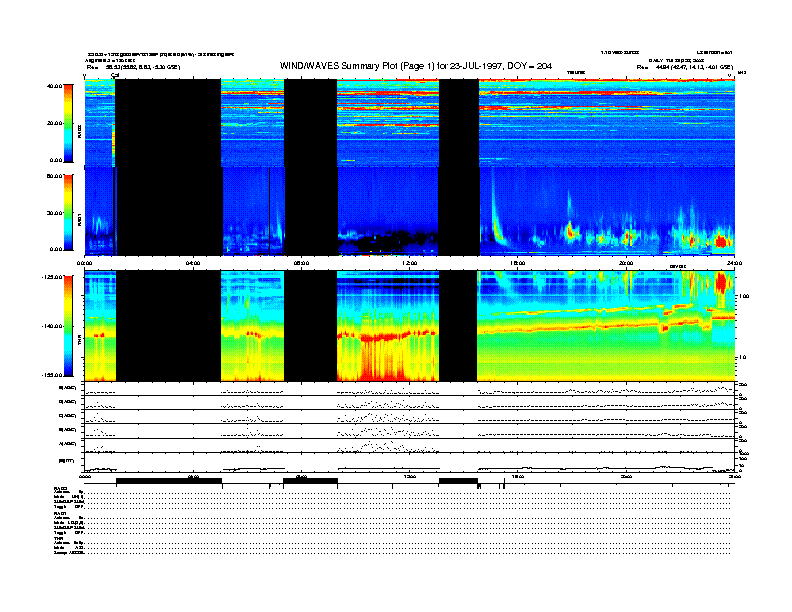Image resolution: width=792 pixels, height=612 pixels.
Task: Click the Cal marker above the RAD2 panel
Action: 115,75
